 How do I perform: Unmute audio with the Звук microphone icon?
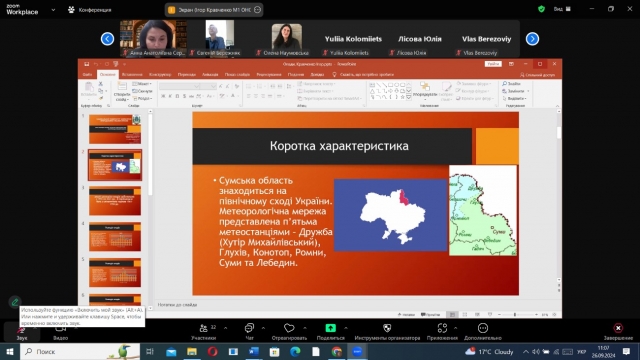coord(21,329)
